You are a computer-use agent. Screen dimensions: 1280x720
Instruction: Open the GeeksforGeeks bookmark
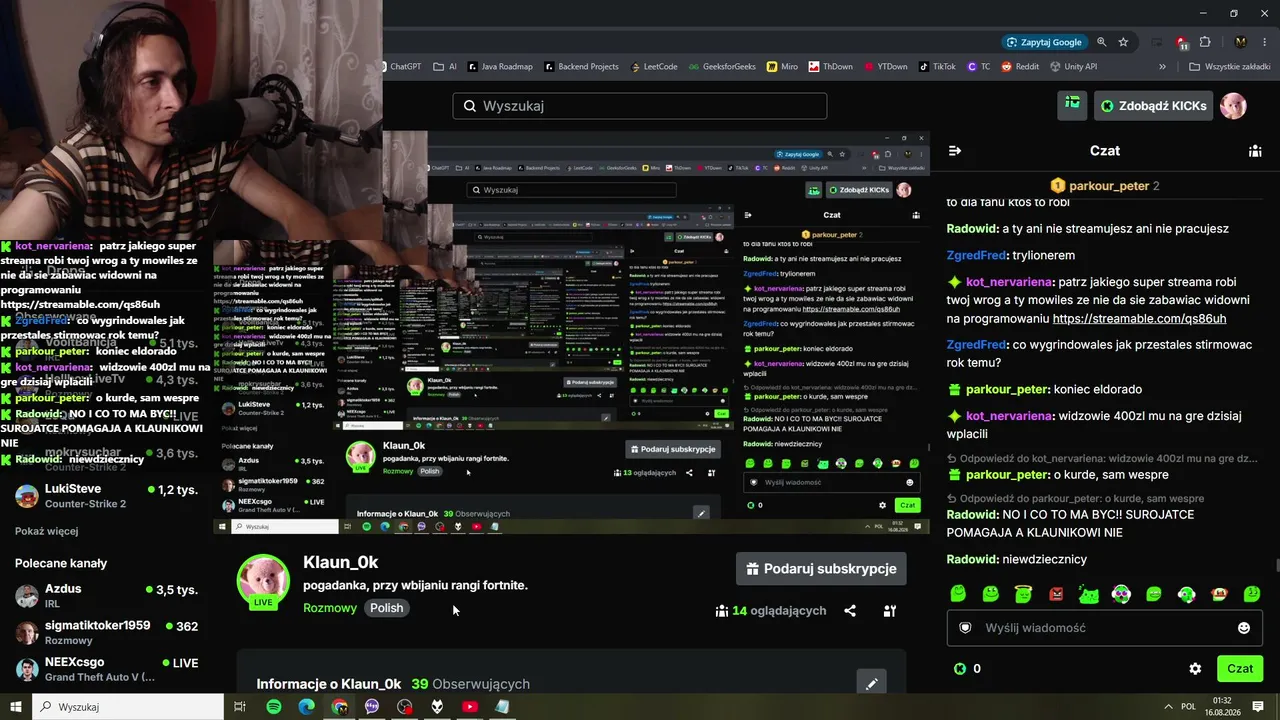[x=721, y=67]
